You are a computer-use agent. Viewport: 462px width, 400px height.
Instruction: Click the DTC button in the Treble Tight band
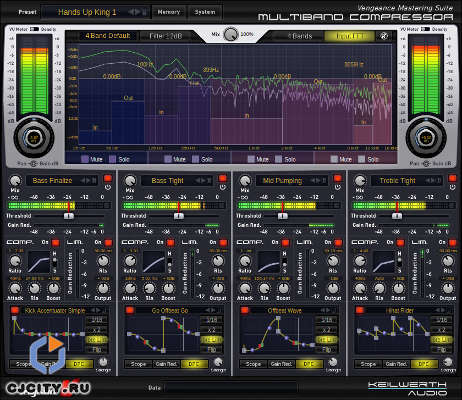coord(424,364)
